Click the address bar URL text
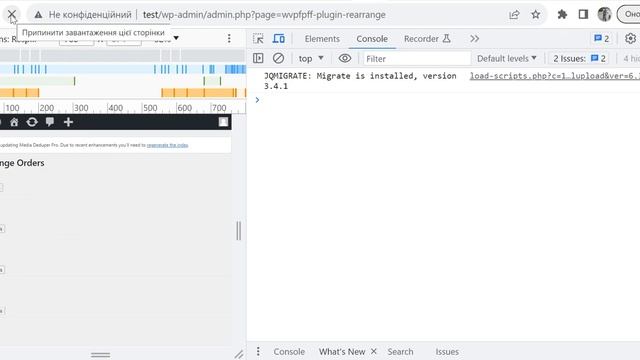 [264, 15]
